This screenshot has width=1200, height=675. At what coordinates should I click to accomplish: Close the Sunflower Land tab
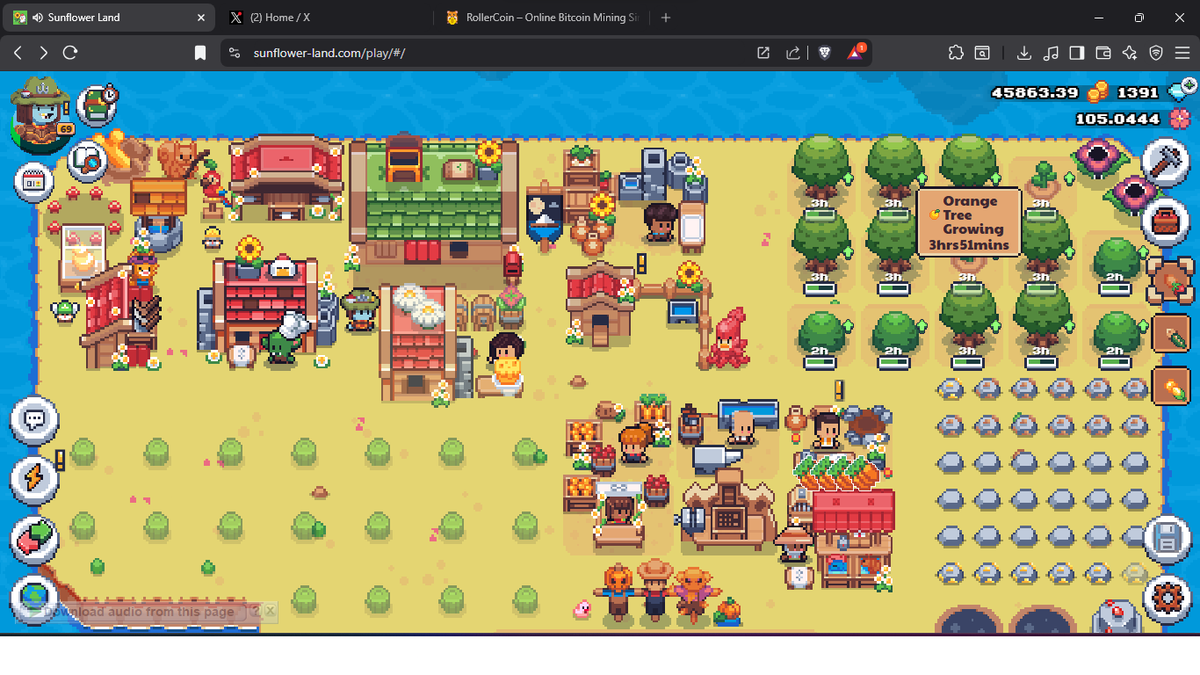click(201, 17)
